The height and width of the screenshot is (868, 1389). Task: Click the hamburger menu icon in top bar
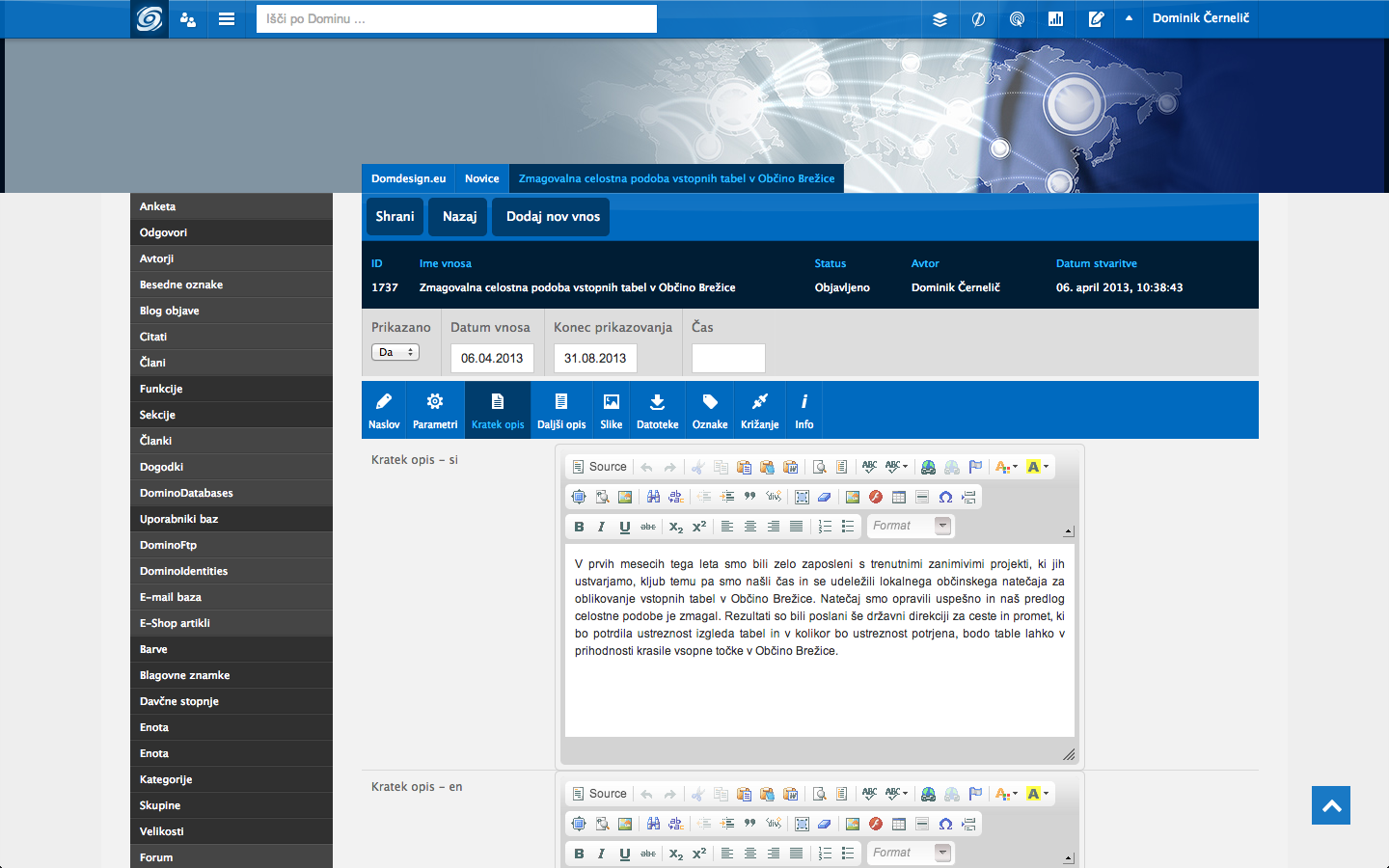(x=227, y=18)
